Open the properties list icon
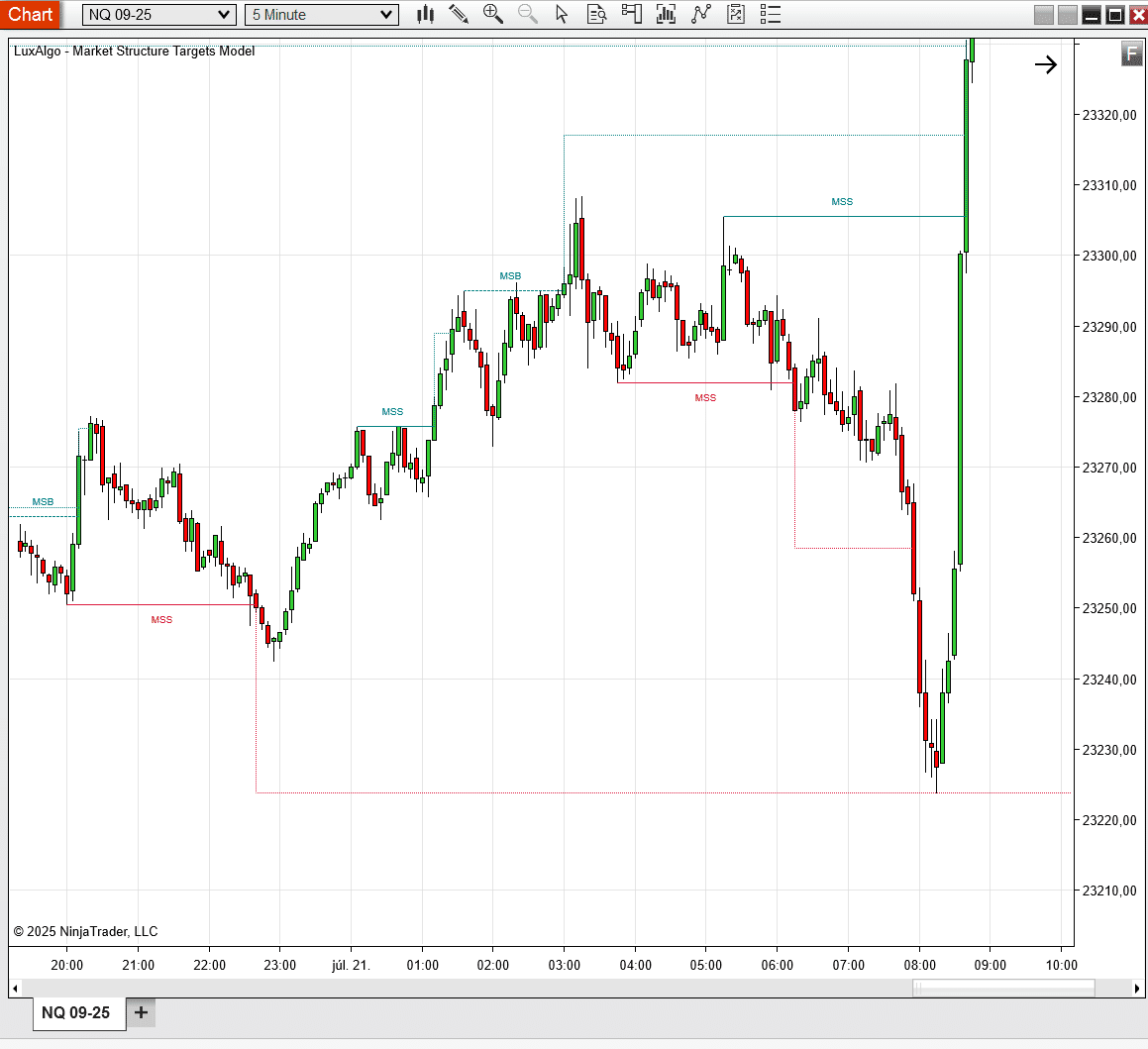Image resolution: width=1148 pixels, height=1049 pixels. 770,14
